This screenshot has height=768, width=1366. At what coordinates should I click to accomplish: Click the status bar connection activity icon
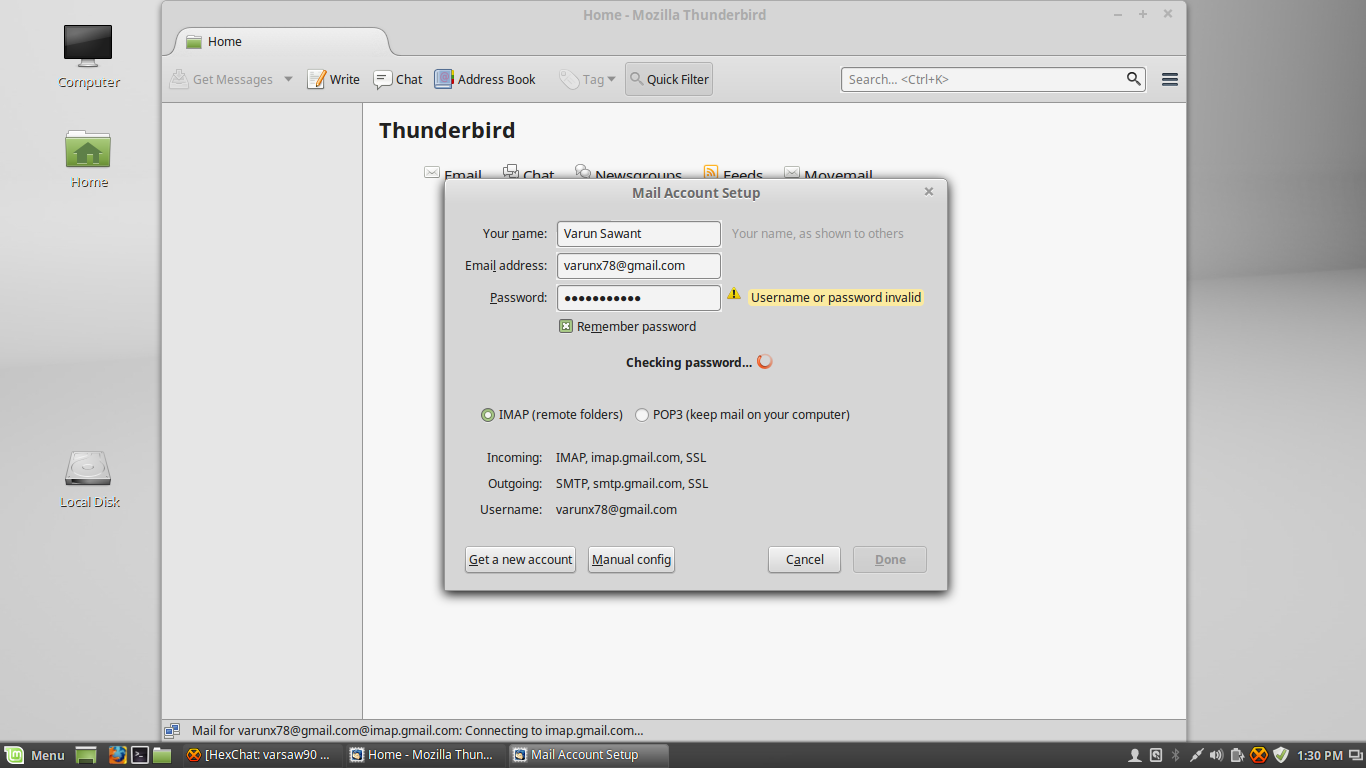(x=172, y=731)
